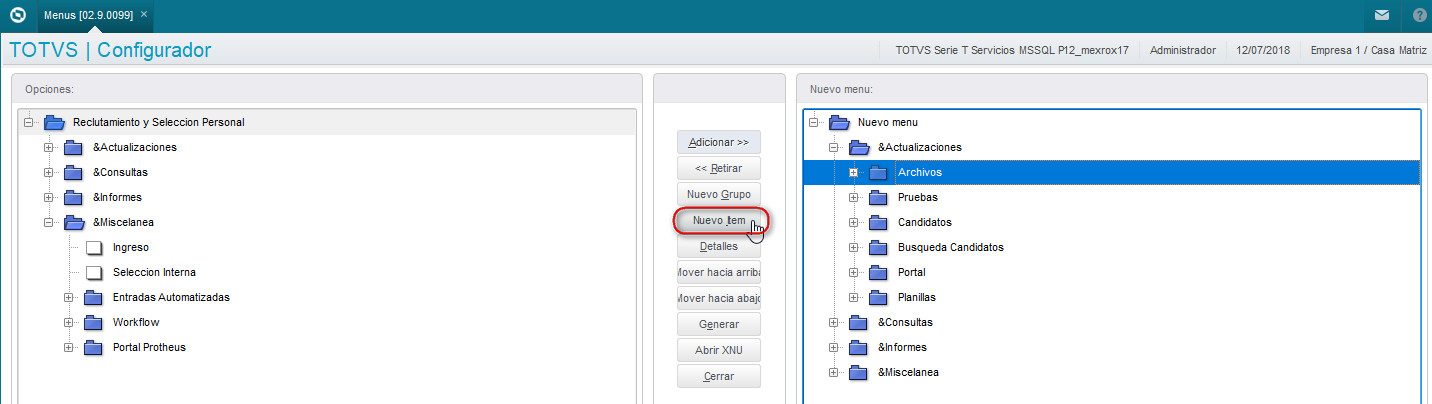This screenshot has height=404, width=1432.
Task: Expand &Informes in the Opciones tree
Action: tap(49, 197)
